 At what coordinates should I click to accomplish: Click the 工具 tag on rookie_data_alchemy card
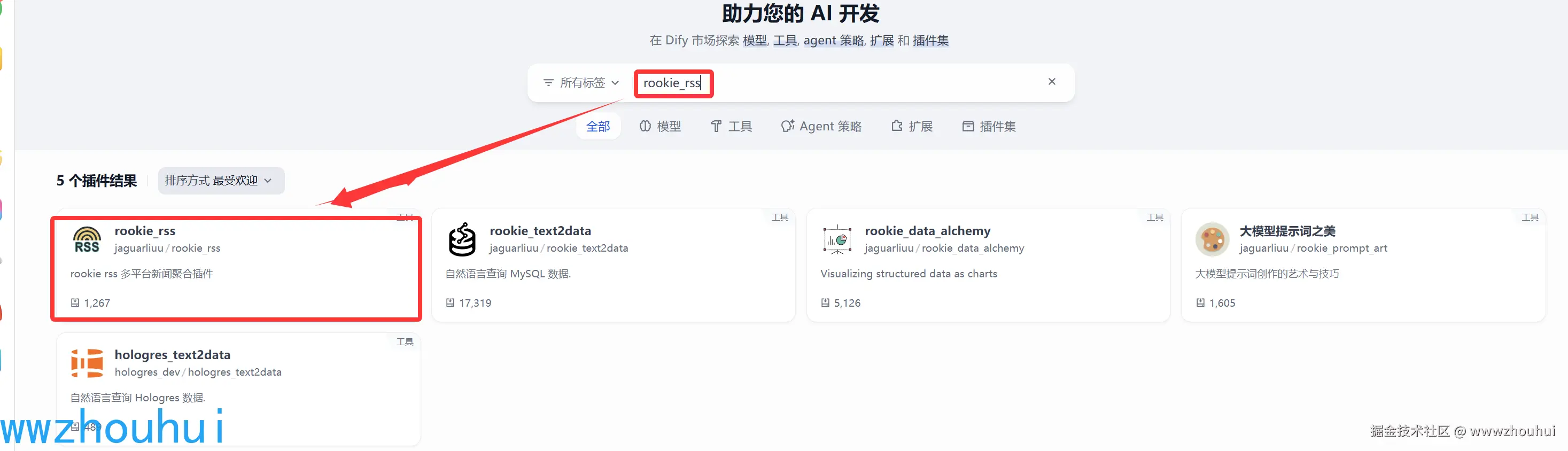tap(1155, 217)
